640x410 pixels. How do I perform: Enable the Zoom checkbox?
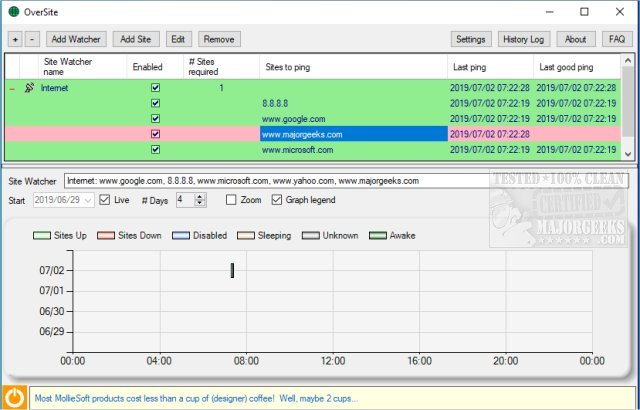(x=231, y=200)
